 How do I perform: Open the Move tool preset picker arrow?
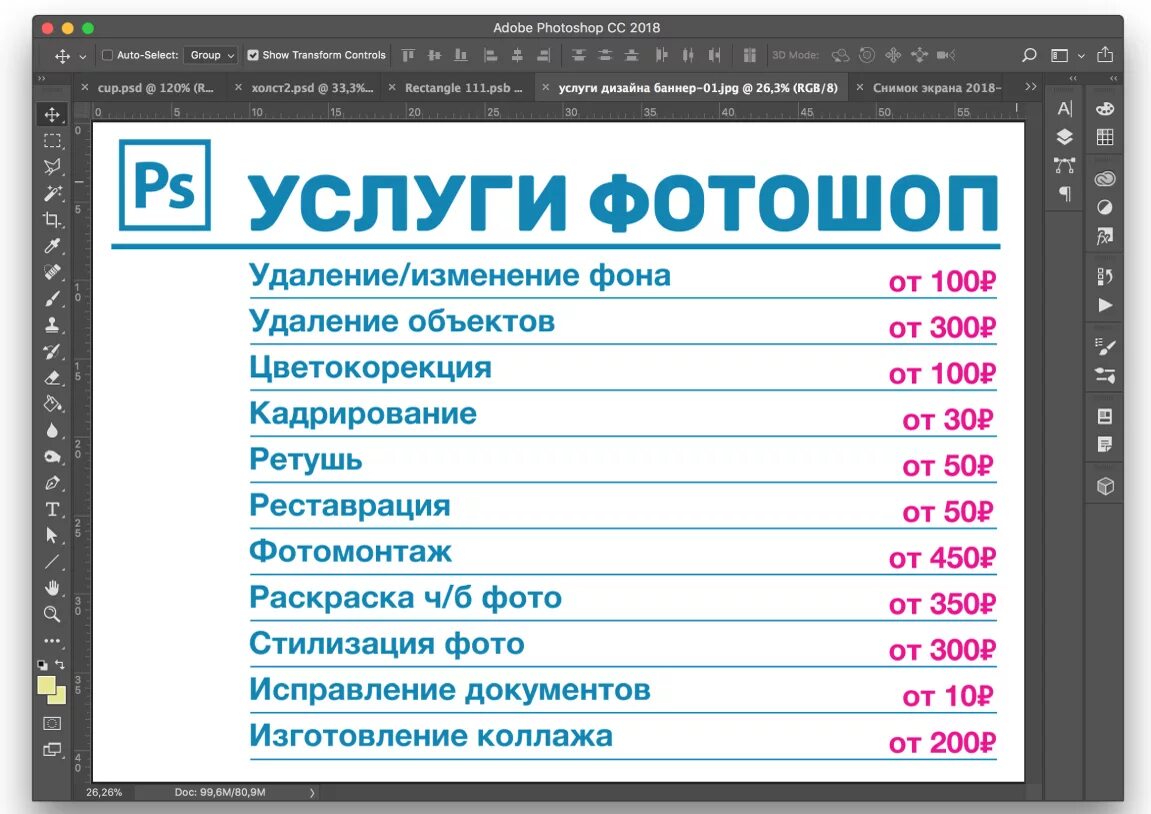click(x=83, y=56)
